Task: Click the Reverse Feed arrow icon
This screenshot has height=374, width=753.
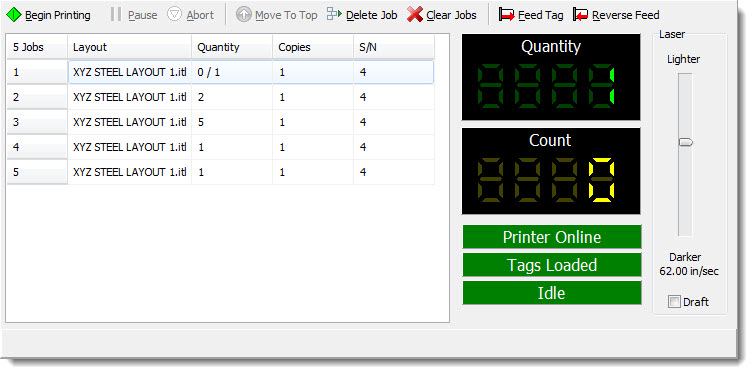Action: [x=581, y=15]
